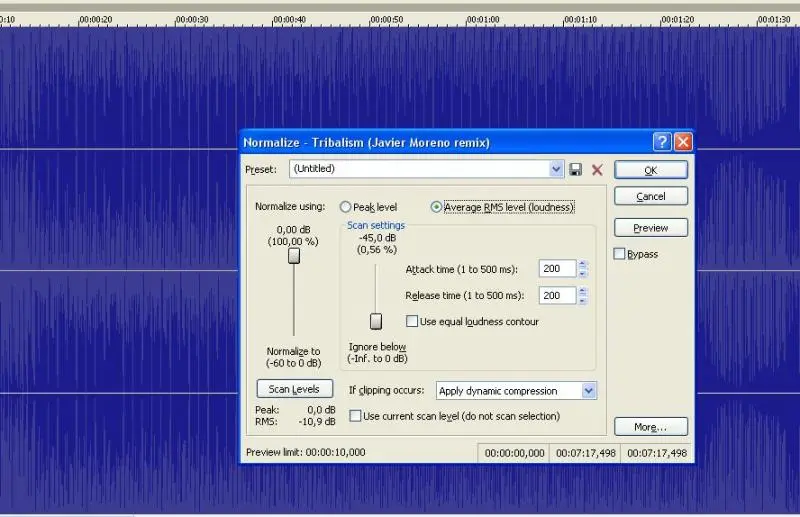
Task: Toggle Use equal loudness contour checkbox
Action: pos(412,322)
